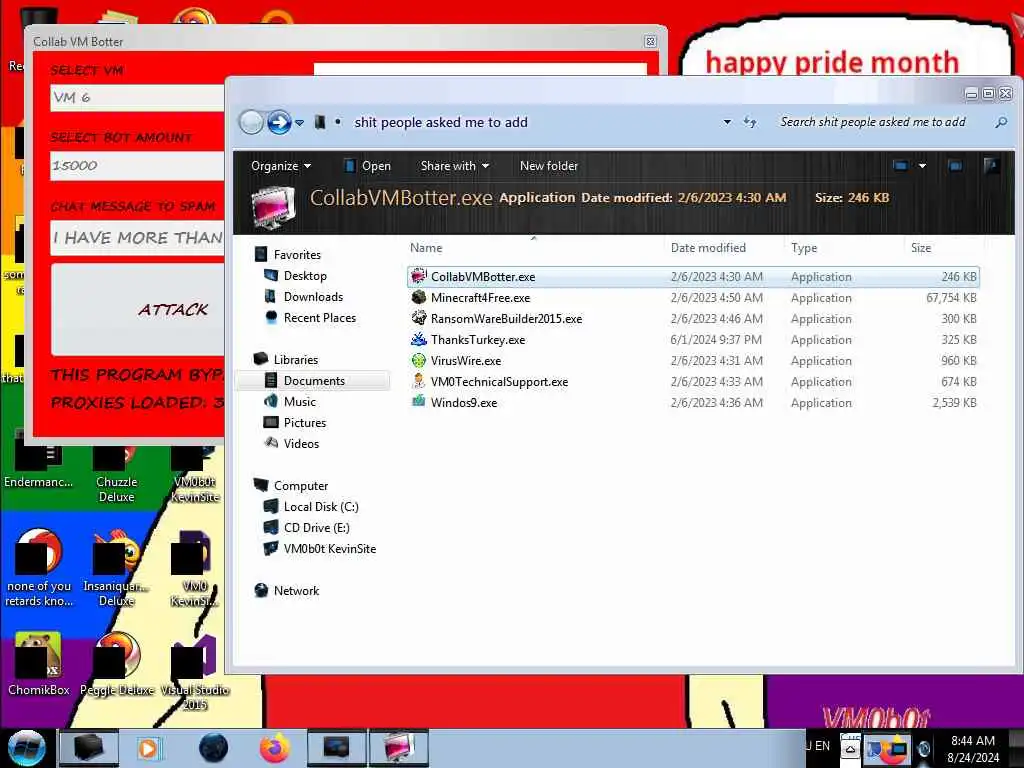Open the Organize menu
Image resolution: width=1024 pixels, height=768 pixels.
pos(281,166)
